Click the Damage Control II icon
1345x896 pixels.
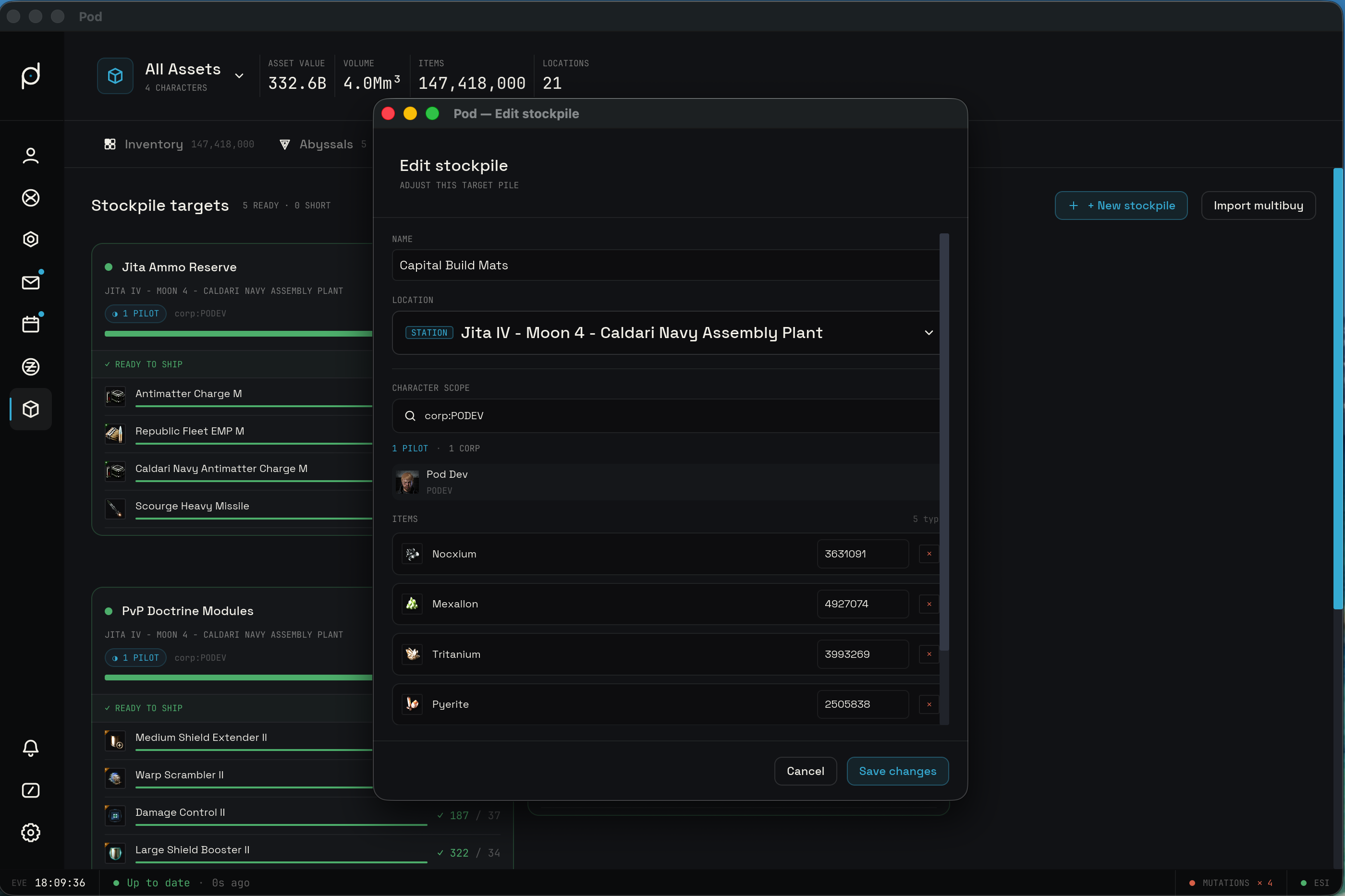point(115,815)
